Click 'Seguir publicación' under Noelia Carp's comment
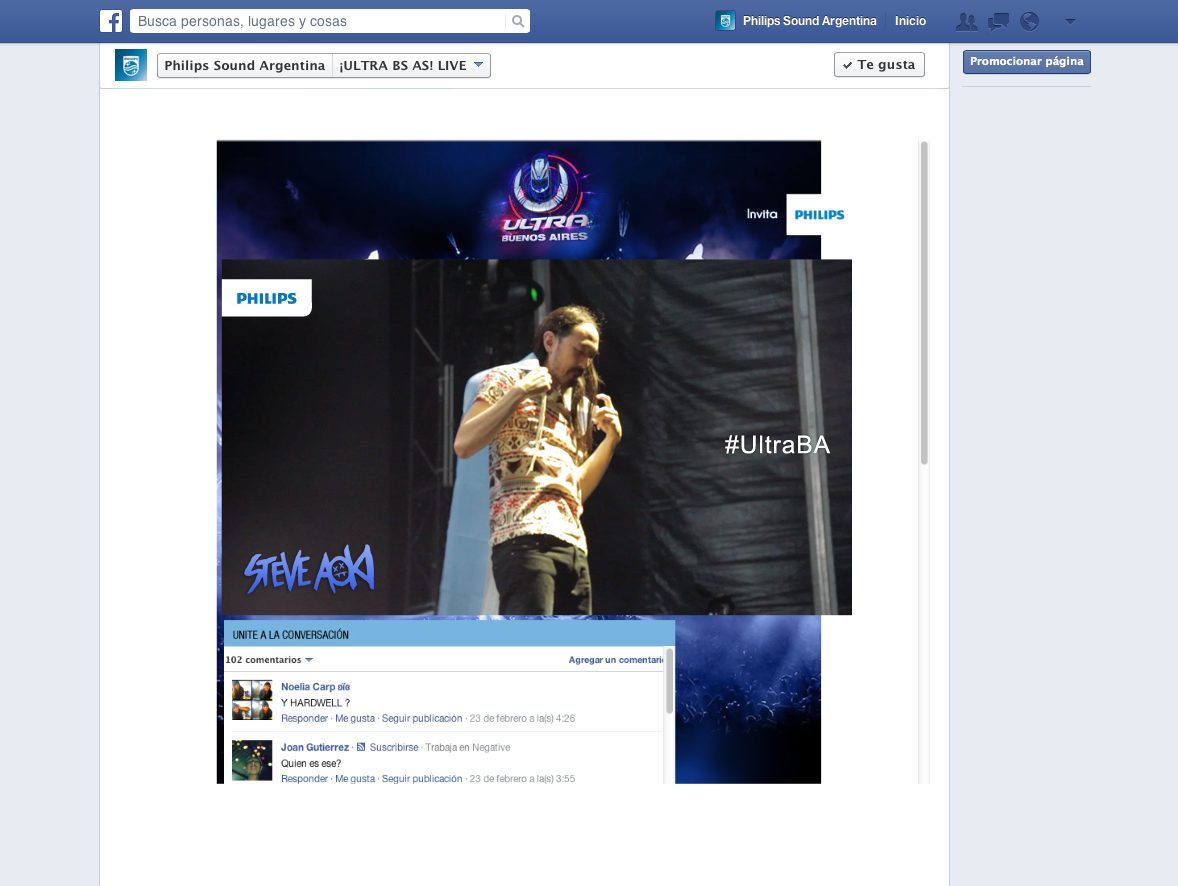This screenshot has width=1178, height=886. coord(421,718)
